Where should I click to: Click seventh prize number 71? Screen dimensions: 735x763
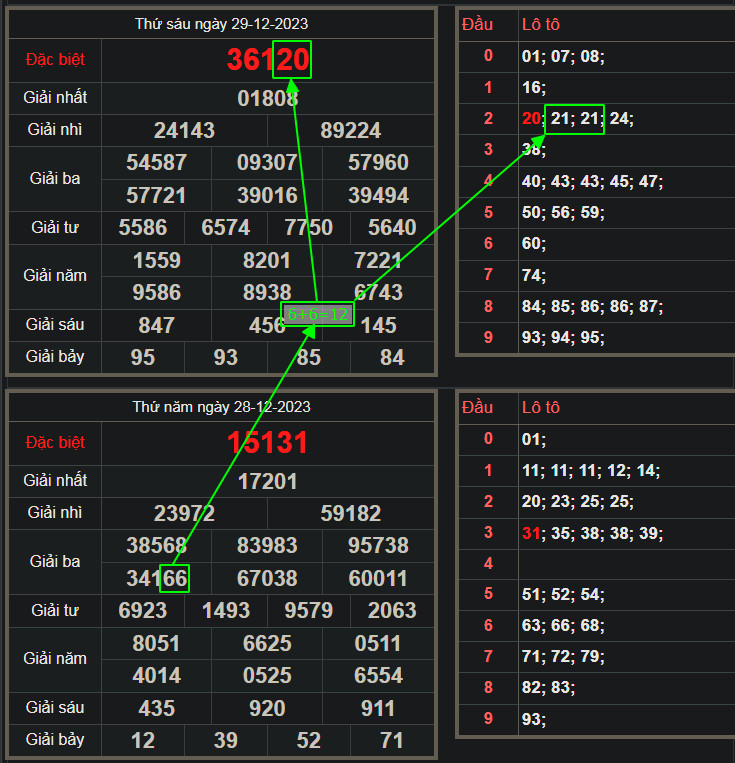pyautogui.click(x=392, y=740)
